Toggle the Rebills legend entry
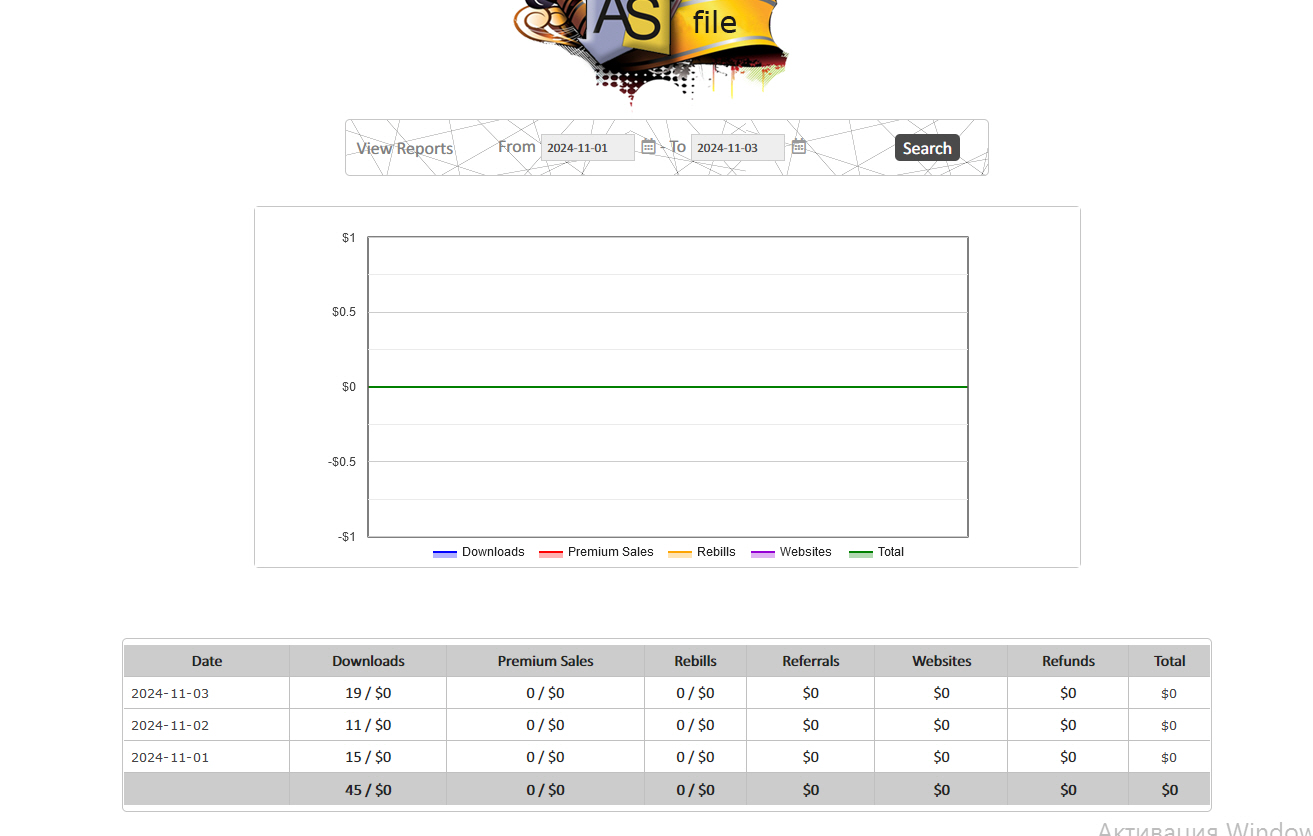This screenshot has width=1313, height=836. tap(702, 552)
